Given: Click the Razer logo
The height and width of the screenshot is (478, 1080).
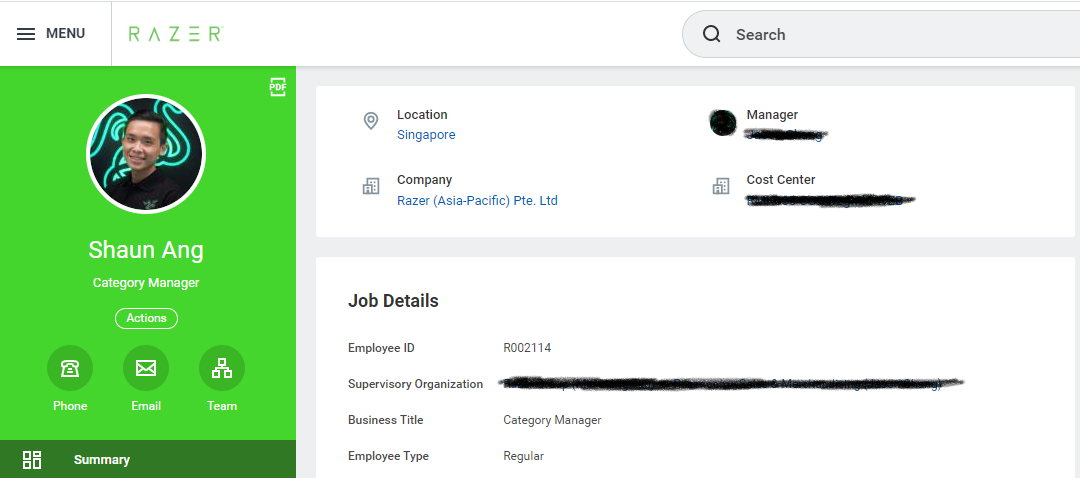Looking at the screenshot, I should coord(176,34).
